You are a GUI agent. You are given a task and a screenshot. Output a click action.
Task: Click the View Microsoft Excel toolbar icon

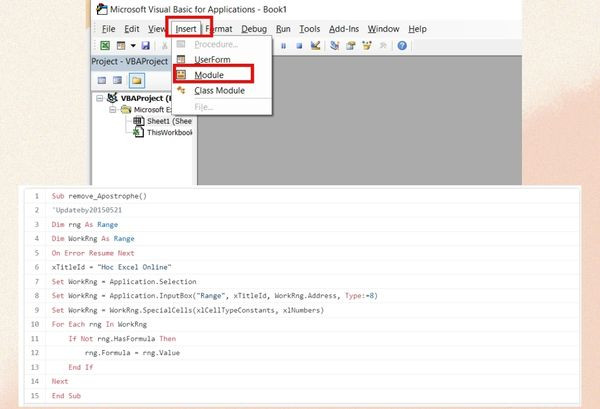pyautogui.click(x=105, y=46)
